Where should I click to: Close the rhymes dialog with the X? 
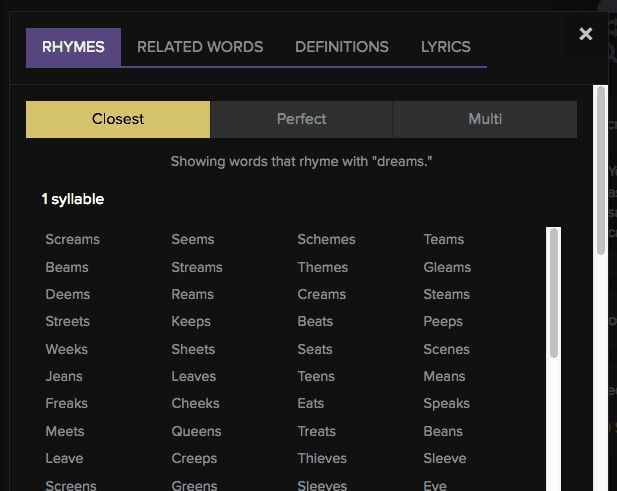[x=586, y=34]
